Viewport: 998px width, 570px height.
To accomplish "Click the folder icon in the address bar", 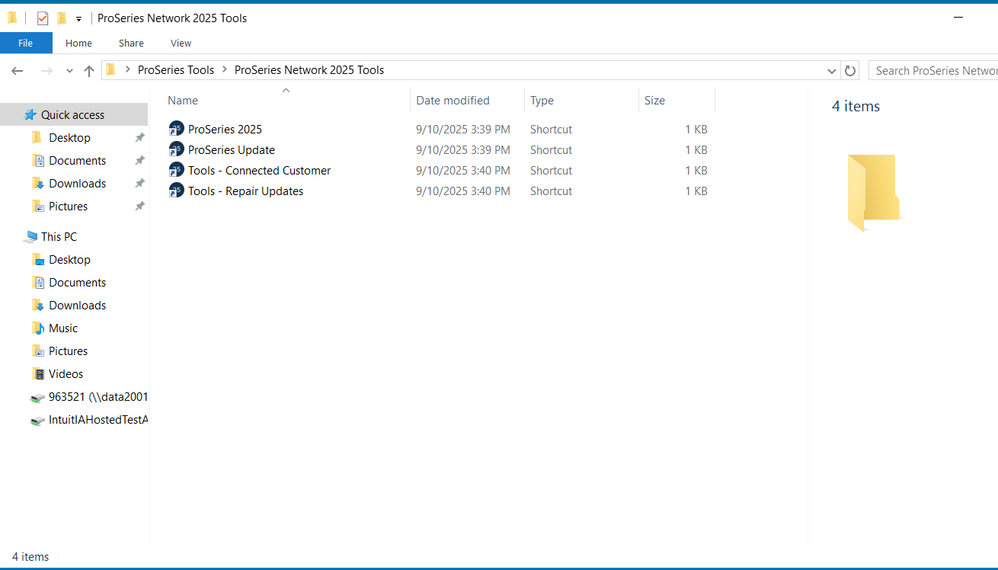I will point(111,70).
